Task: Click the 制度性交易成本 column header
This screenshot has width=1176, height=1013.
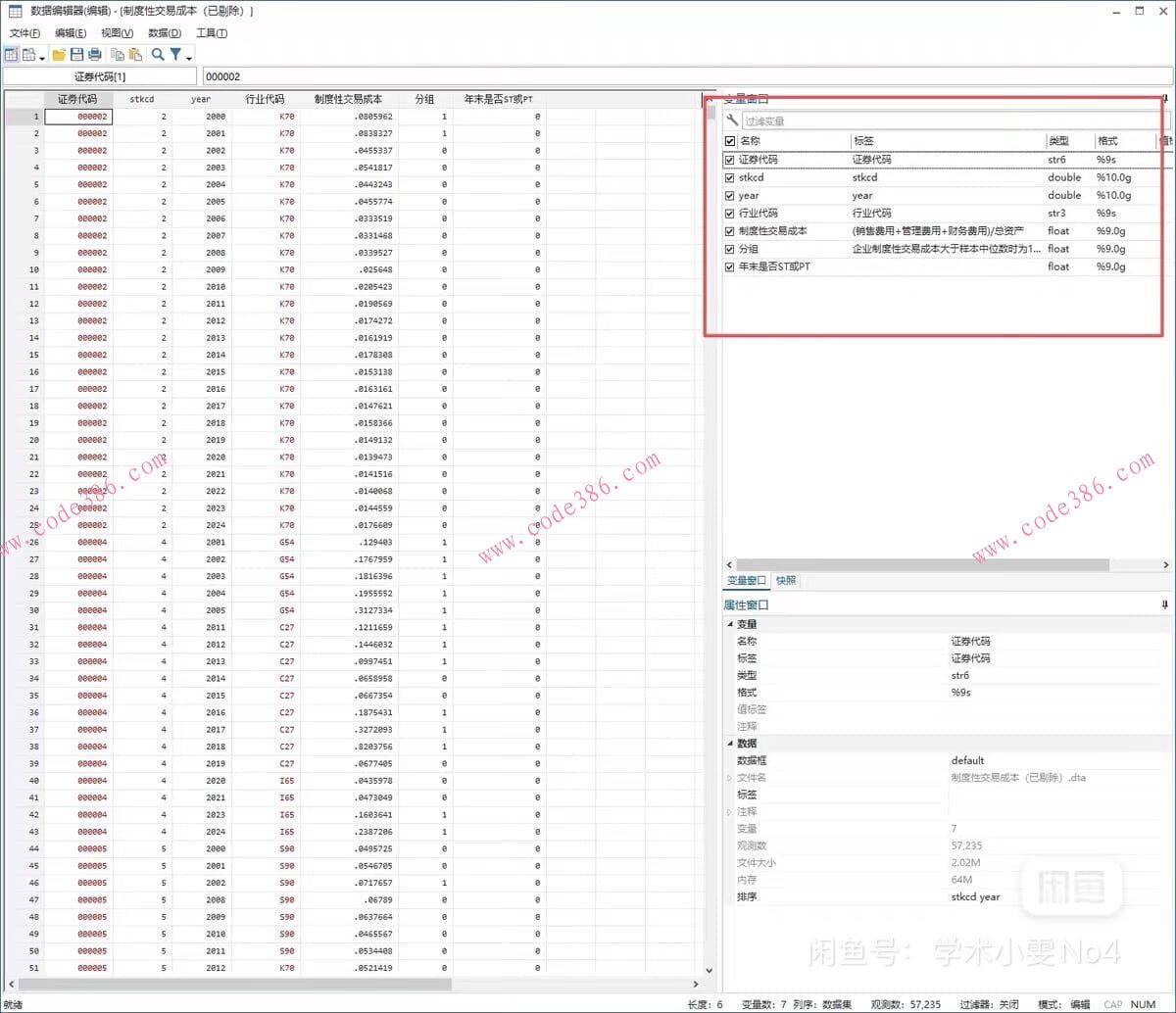Action: click(x=348, y=99)
